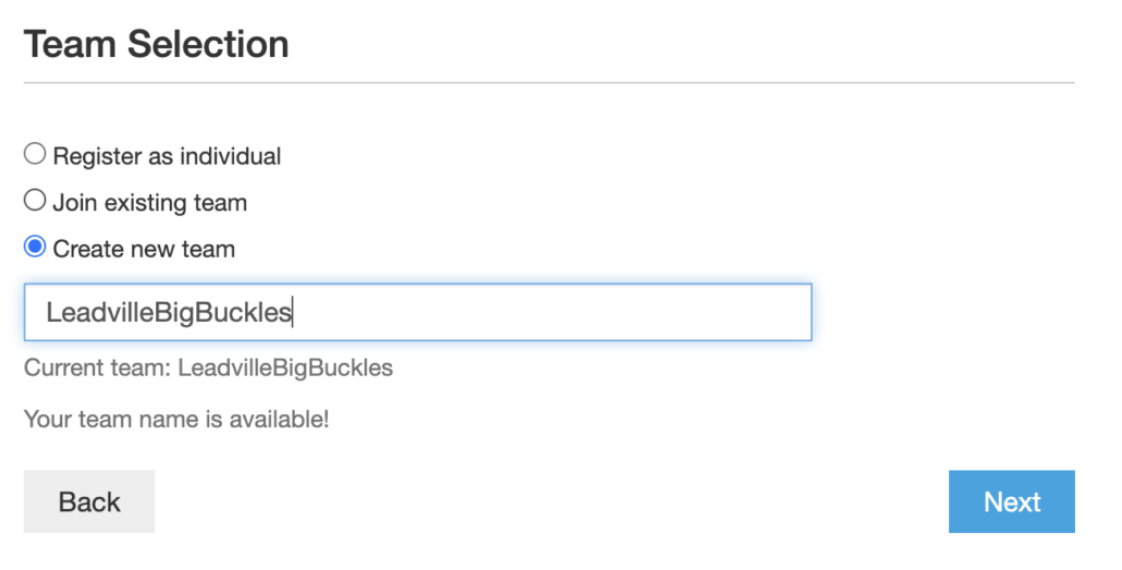The image size is (1122, 570).
Task: Click the team name after "Current team:"
Action: point(285,368)
